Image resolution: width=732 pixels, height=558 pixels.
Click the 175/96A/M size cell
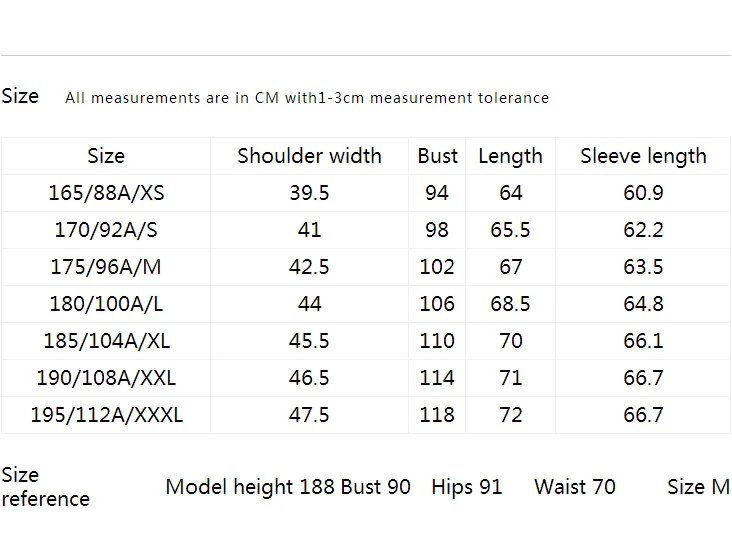pyautogui.click(x=106, y=267)
